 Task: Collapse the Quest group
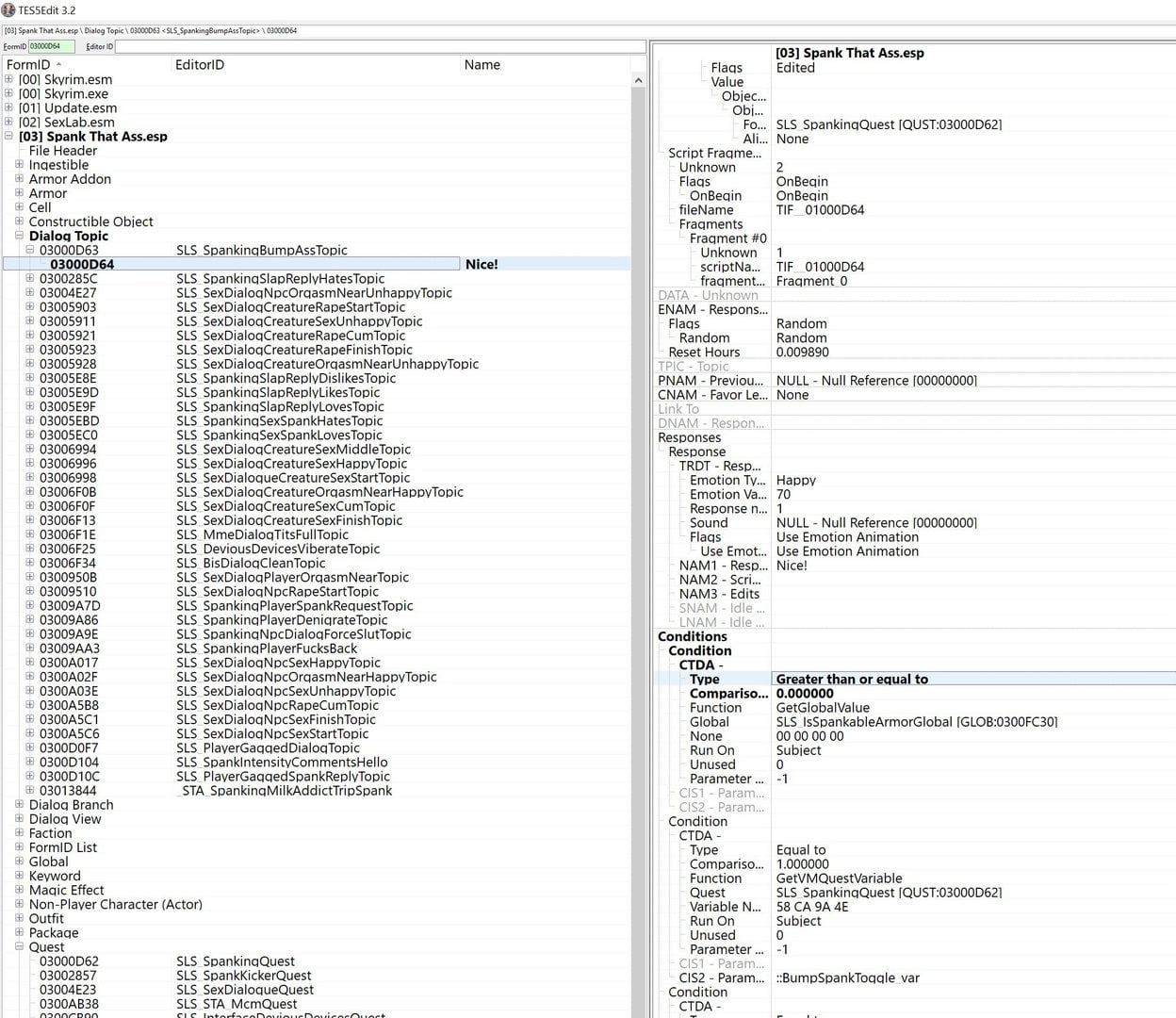coord(19,946)
